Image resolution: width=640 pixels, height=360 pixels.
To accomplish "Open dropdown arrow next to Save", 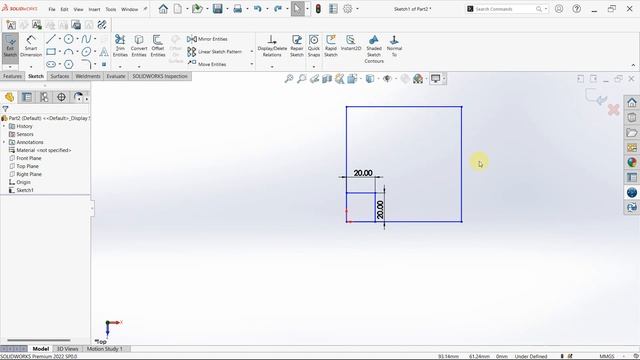I will (227, 9).
